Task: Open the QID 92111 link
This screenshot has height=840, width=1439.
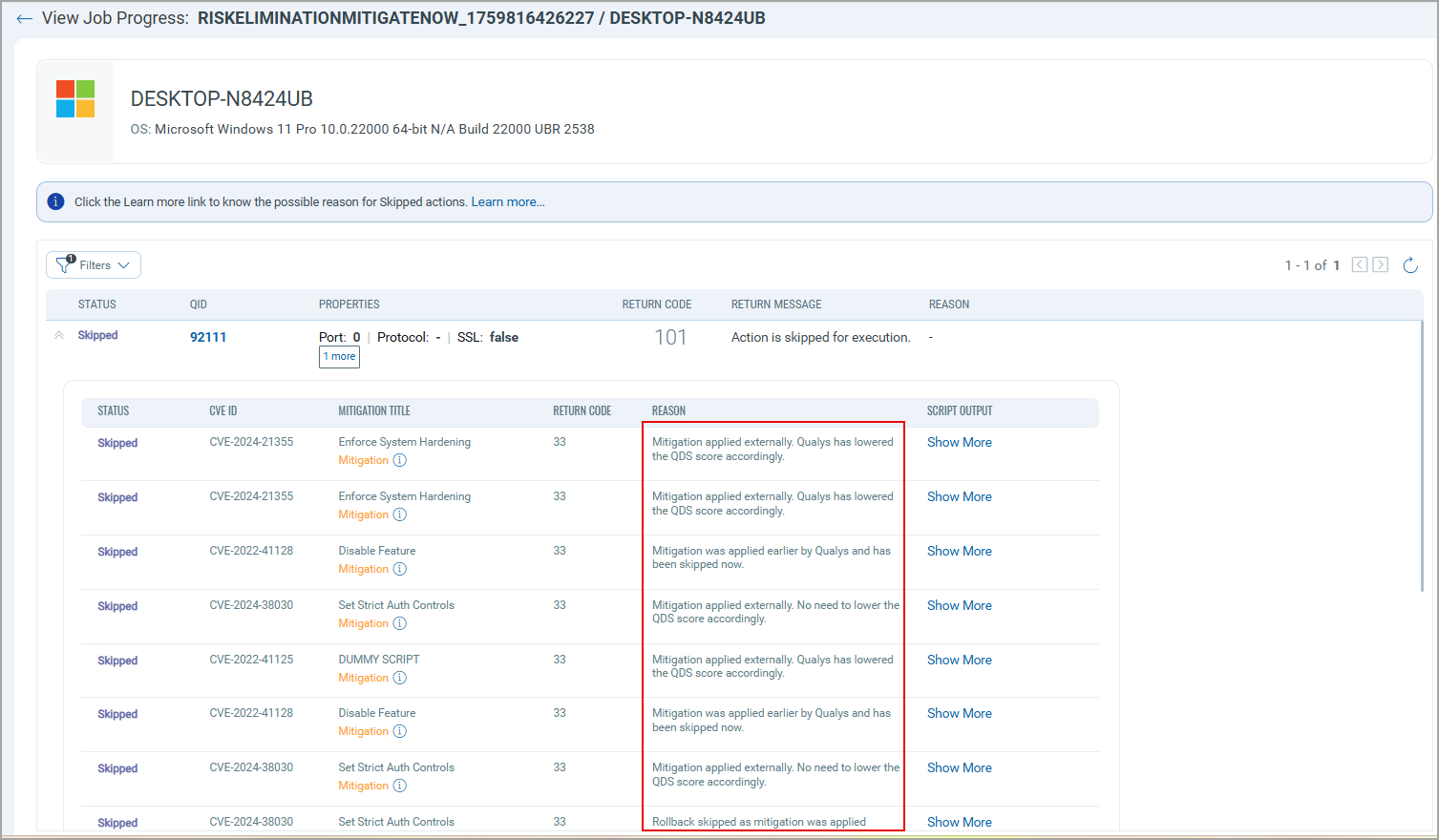Action: tap(208, 337)
